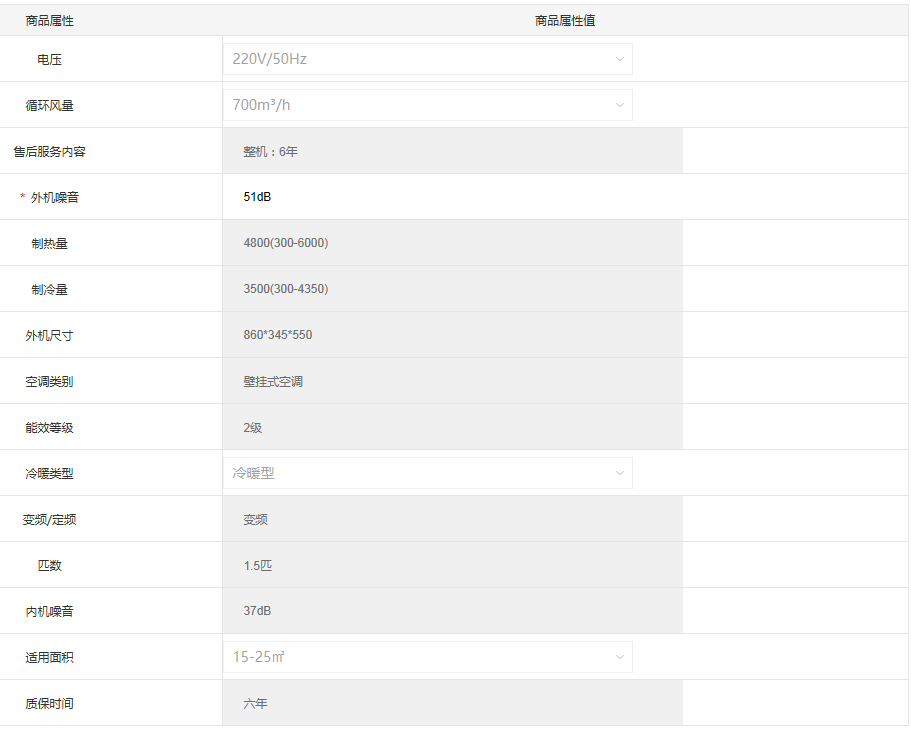This screenshot has height=736, width=911.
Task: Click the 商品属性 column header
Action: tap(50, 20)
